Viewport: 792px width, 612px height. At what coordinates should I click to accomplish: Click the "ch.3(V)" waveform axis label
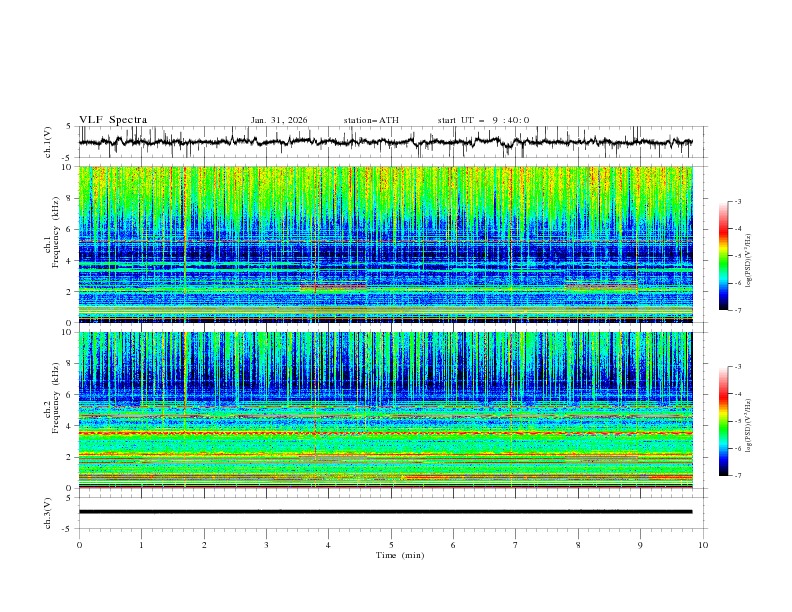[48, 513]
